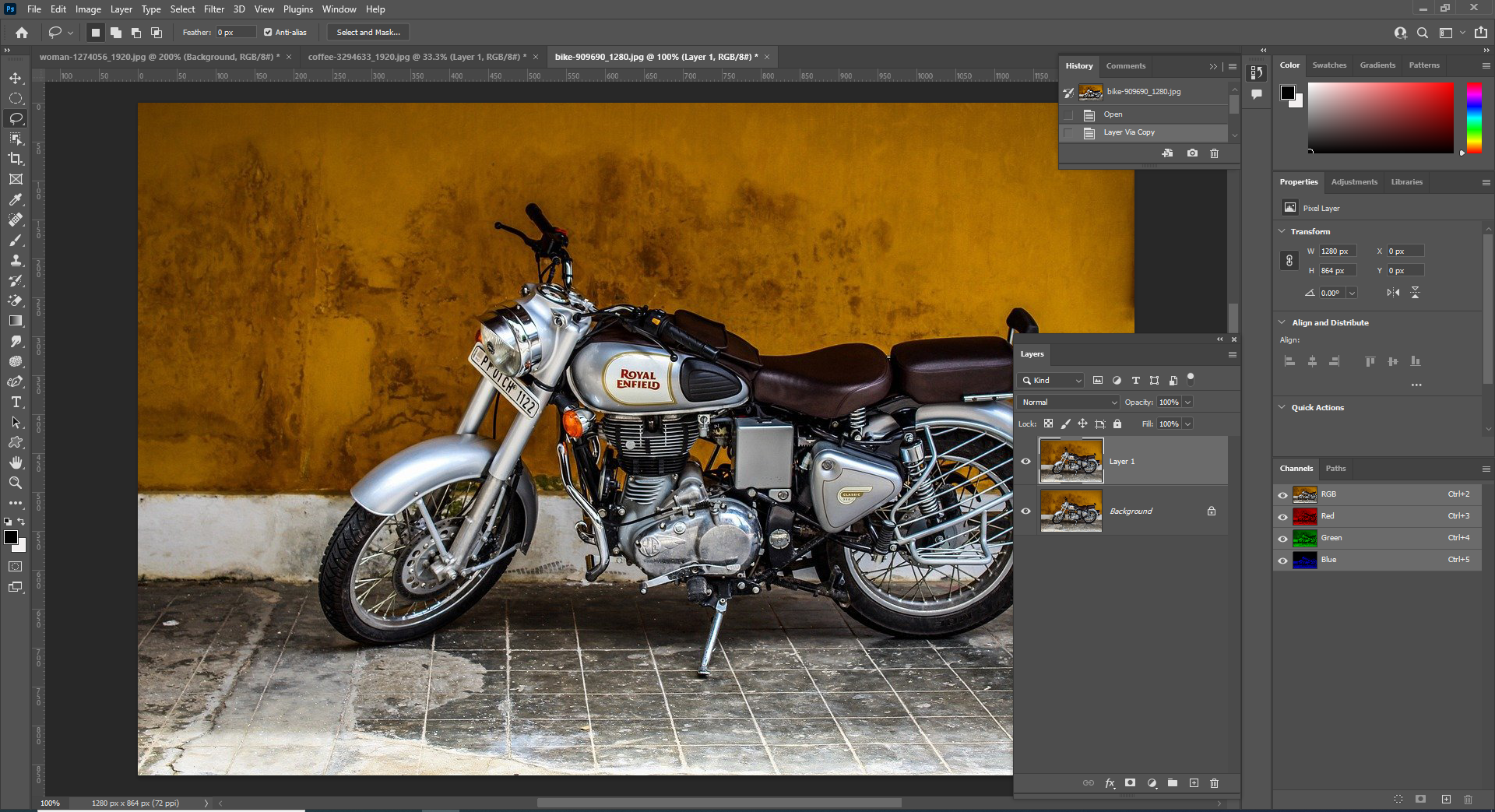Viewport: 1495px width, 812px height.
Task: Flip horizontally in Transform properties
Action: [1393, 293]
